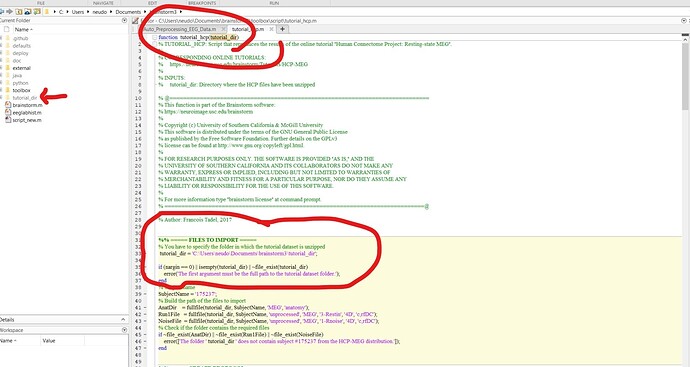
Task: Go up one folder level
Action: click(x=19, y=12)
